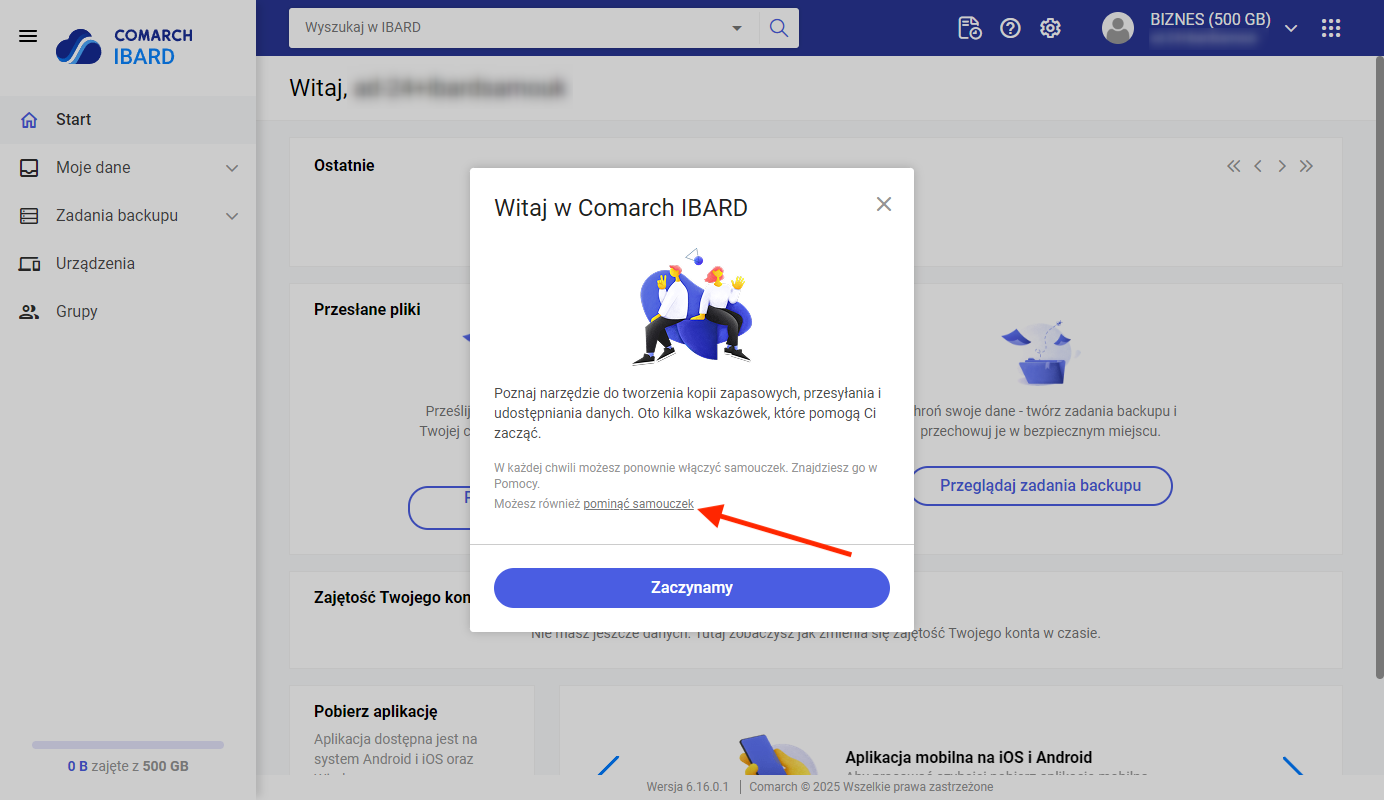Viewport: 1384px width, 800px height.
Task: Click the backup folder illustration
Action: [x=1040, y=353]
